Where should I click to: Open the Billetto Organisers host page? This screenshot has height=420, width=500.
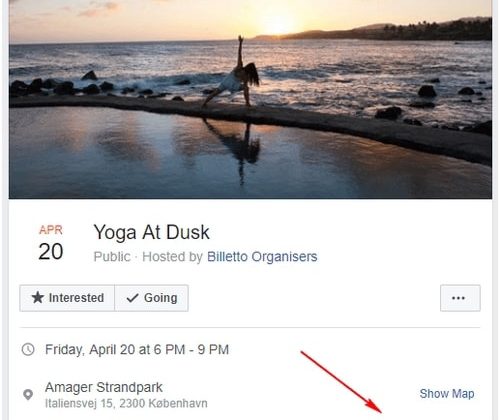coord(262,257)
